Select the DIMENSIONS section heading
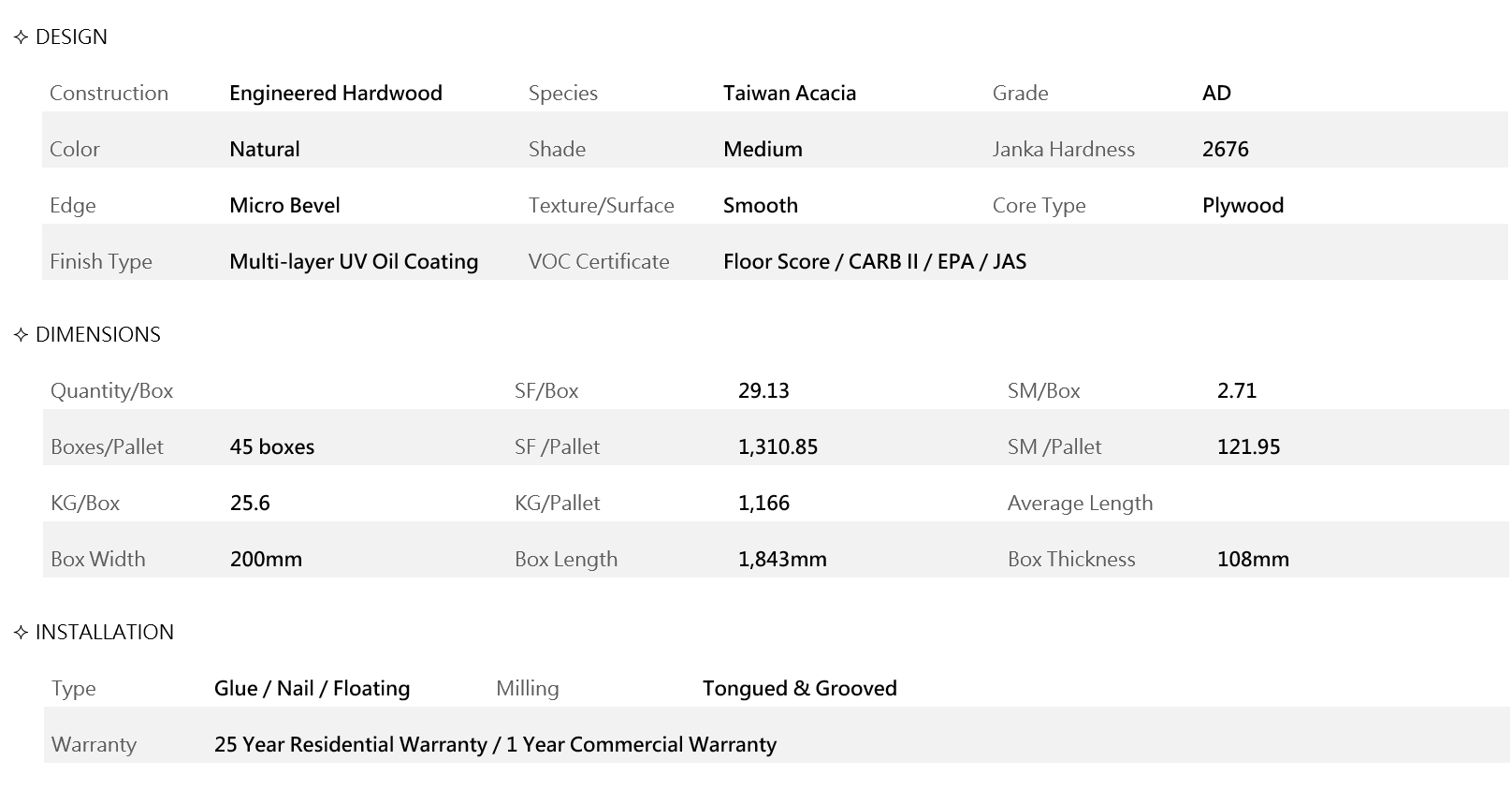The height and width of the screenshot is (804, 1512). point(97,335)
